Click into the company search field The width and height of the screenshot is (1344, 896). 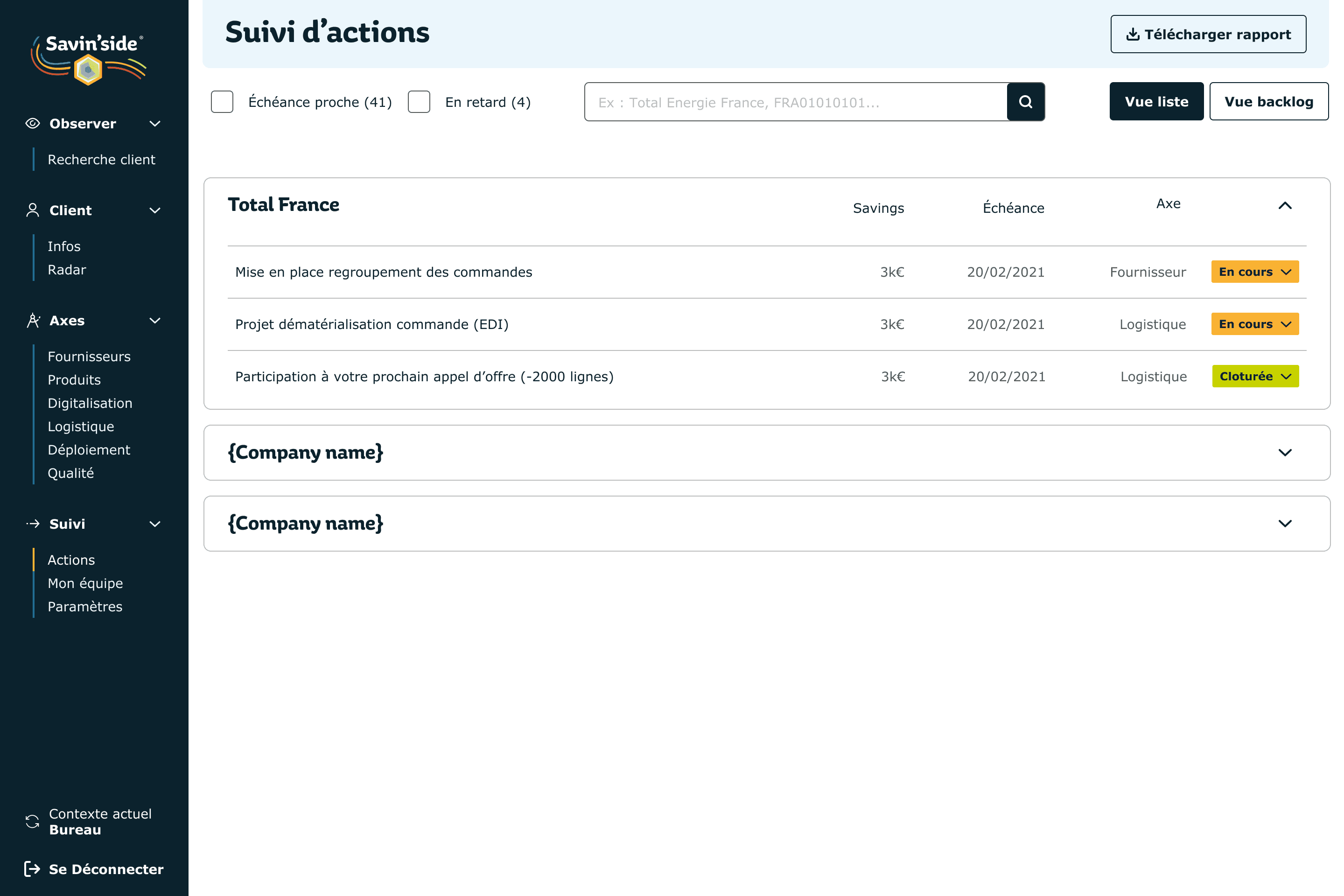794,102
